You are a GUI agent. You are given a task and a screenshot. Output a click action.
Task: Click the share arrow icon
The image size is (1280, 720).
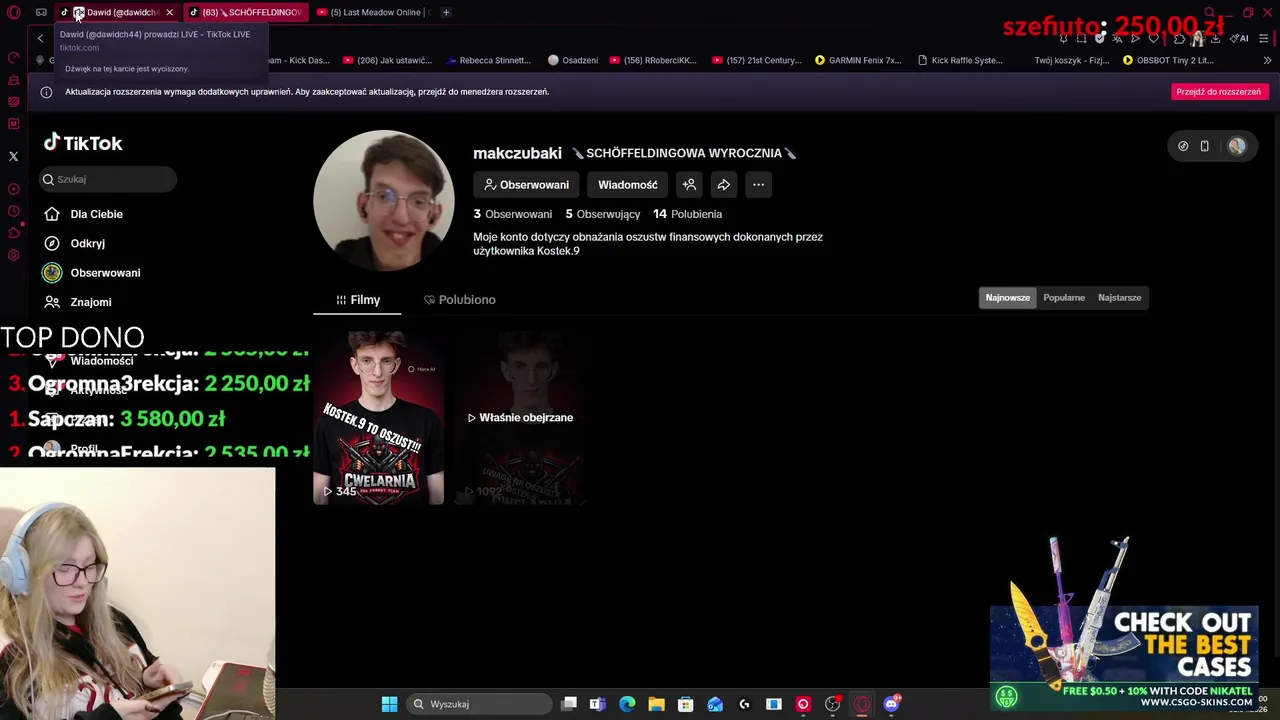723,184
